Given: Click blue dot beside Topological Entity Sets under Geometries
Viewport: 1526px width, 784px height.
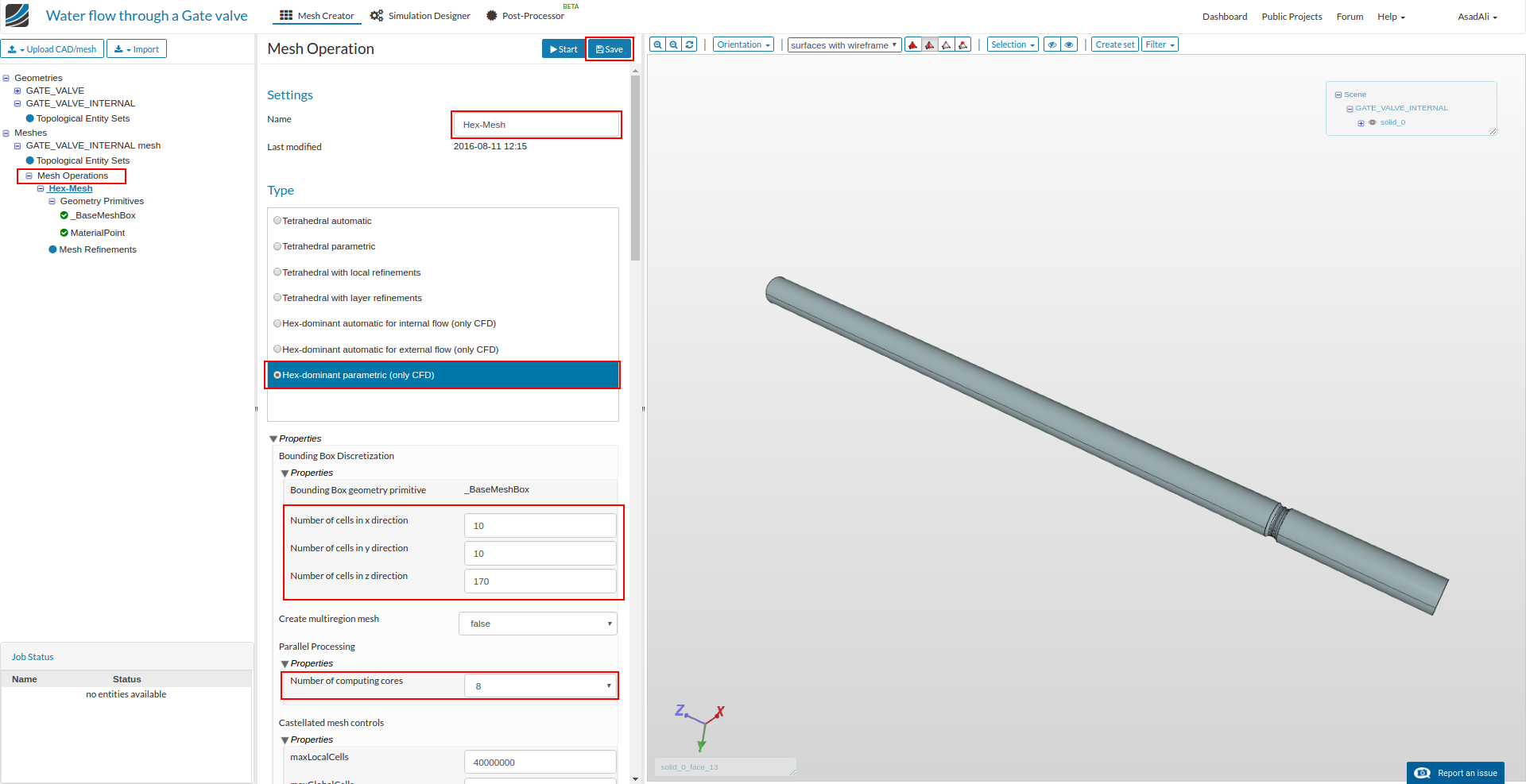Looking at the screenshot, I should pos(30,118).
